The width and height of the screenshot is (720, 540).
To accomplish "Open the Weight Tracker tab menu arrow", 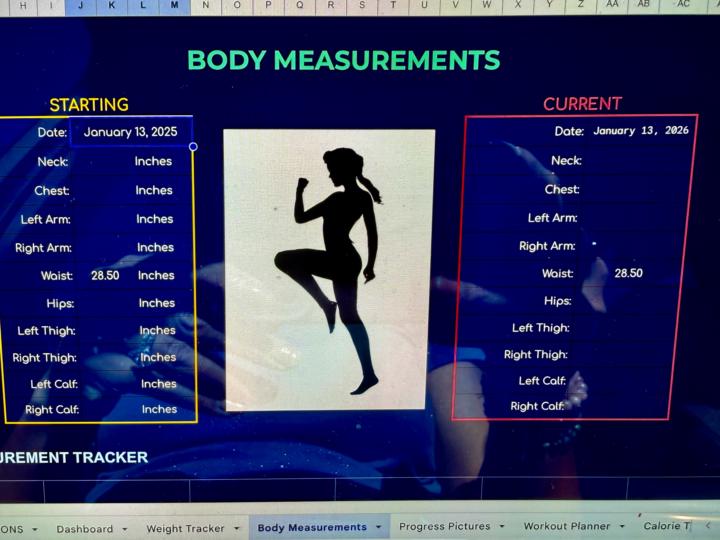I will (236, 529).
